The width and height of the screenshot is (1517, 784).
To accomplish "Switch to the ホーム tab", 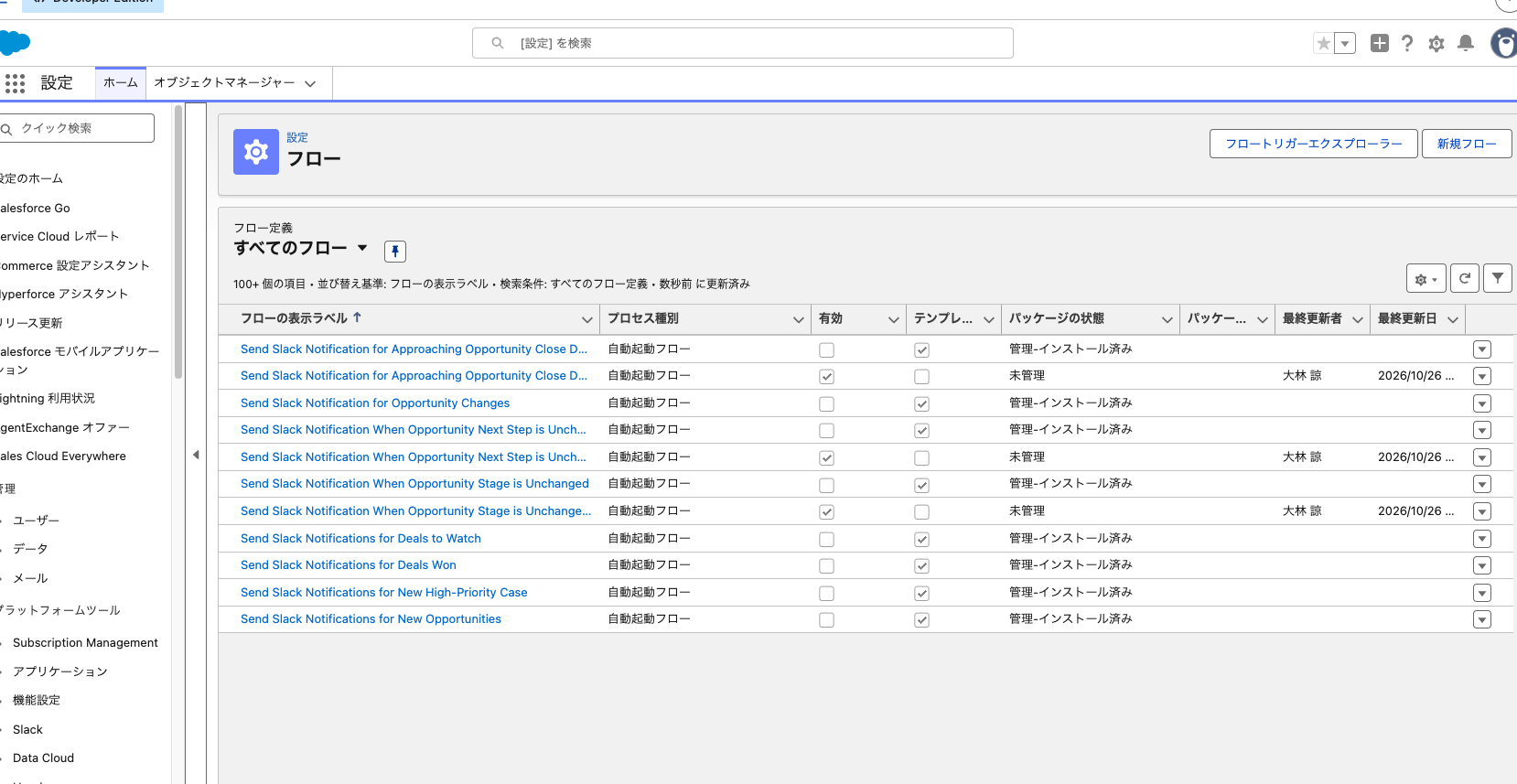I will coord(121,82).
